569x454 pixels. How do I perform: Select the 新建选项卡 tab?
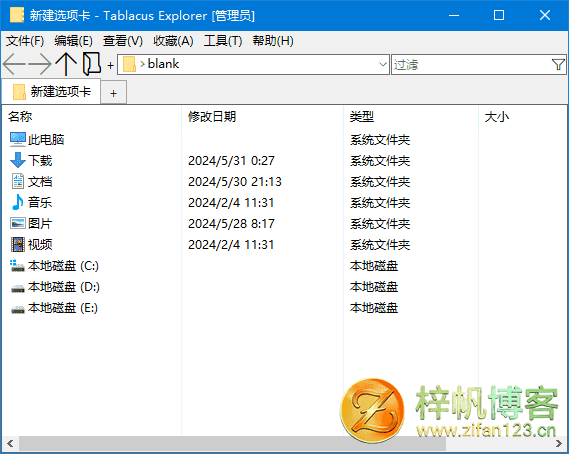(x=51, y=91)
